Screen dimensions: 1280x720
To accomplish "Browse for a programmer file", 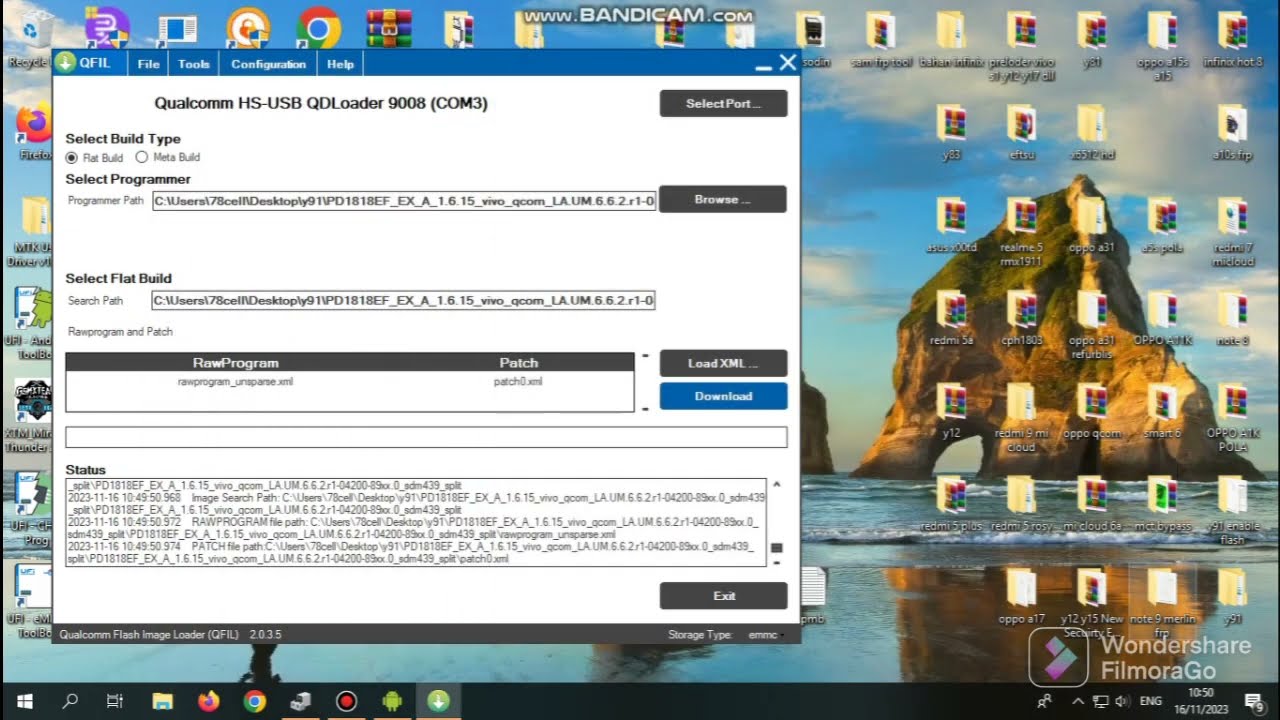I will pos(723,199).
